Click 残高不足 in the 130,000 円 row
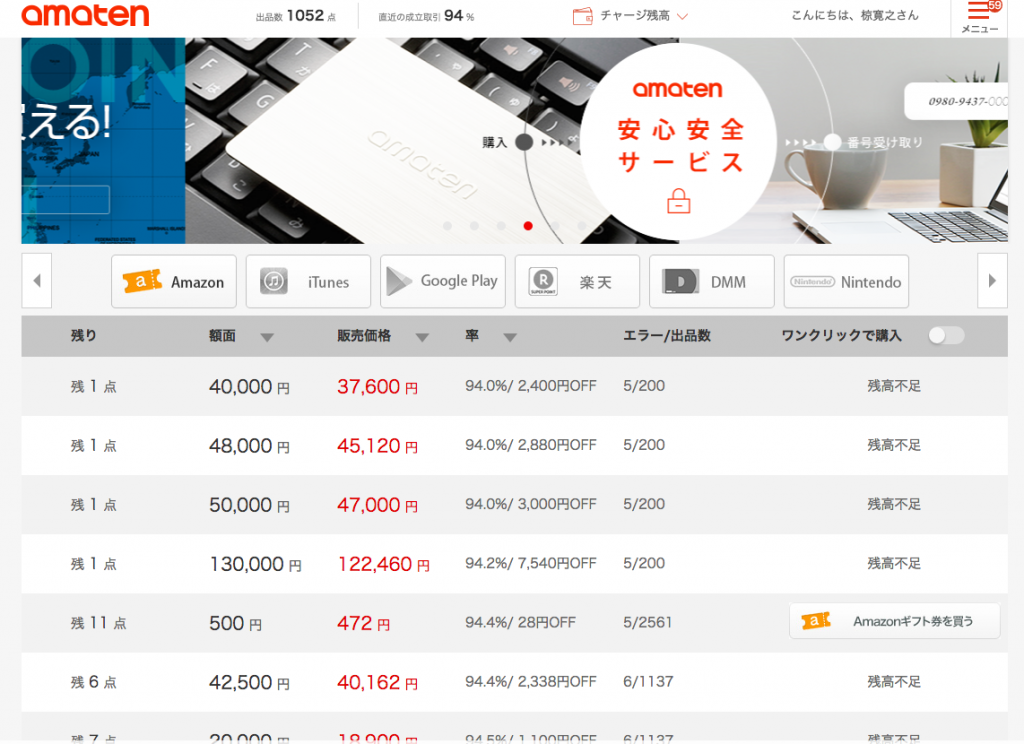1024x744 pixels. (894, 563)
